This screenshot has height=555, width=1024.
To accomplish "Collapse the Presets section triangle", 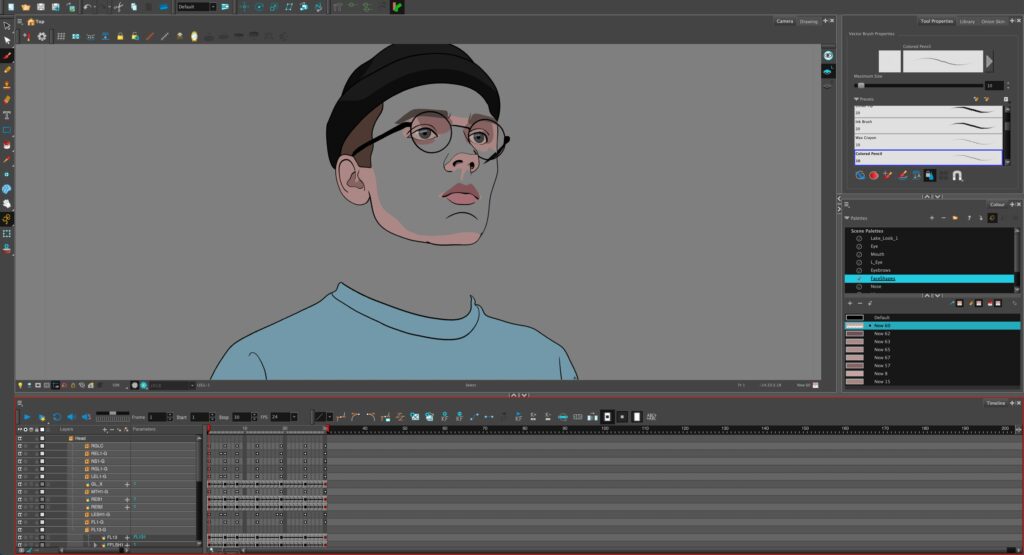I will click(856, 99).
